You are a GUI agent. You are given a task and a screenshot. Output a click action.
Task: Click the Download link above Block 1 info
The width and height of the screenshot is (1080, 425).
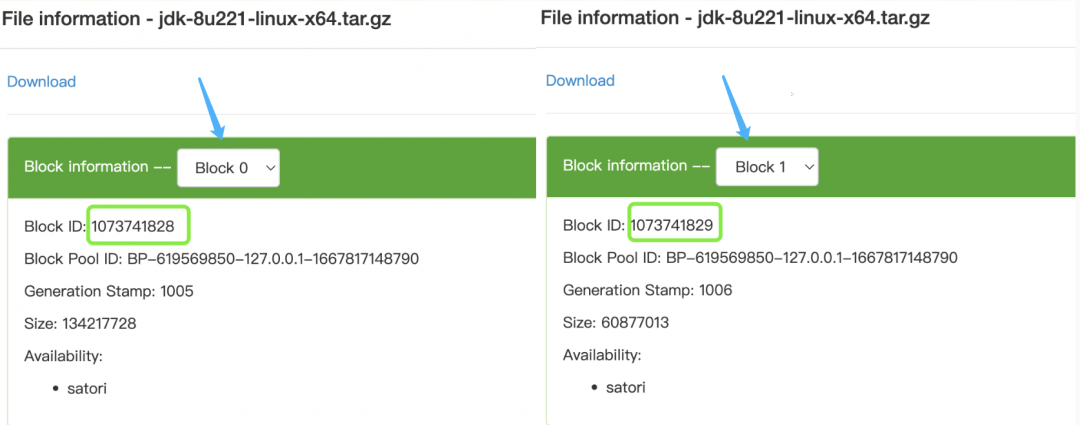[580, 81]
